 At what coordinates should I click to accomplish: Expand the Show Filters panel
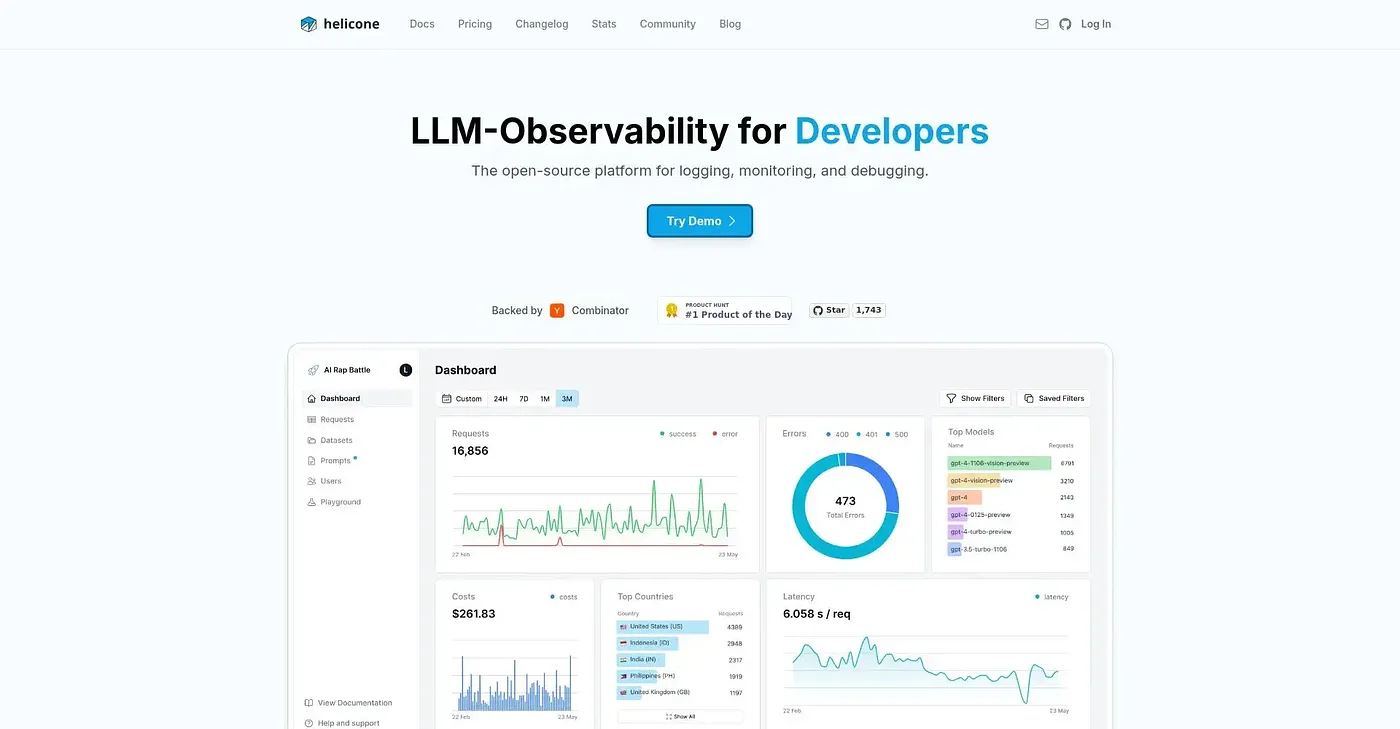(x=975, y=399)
